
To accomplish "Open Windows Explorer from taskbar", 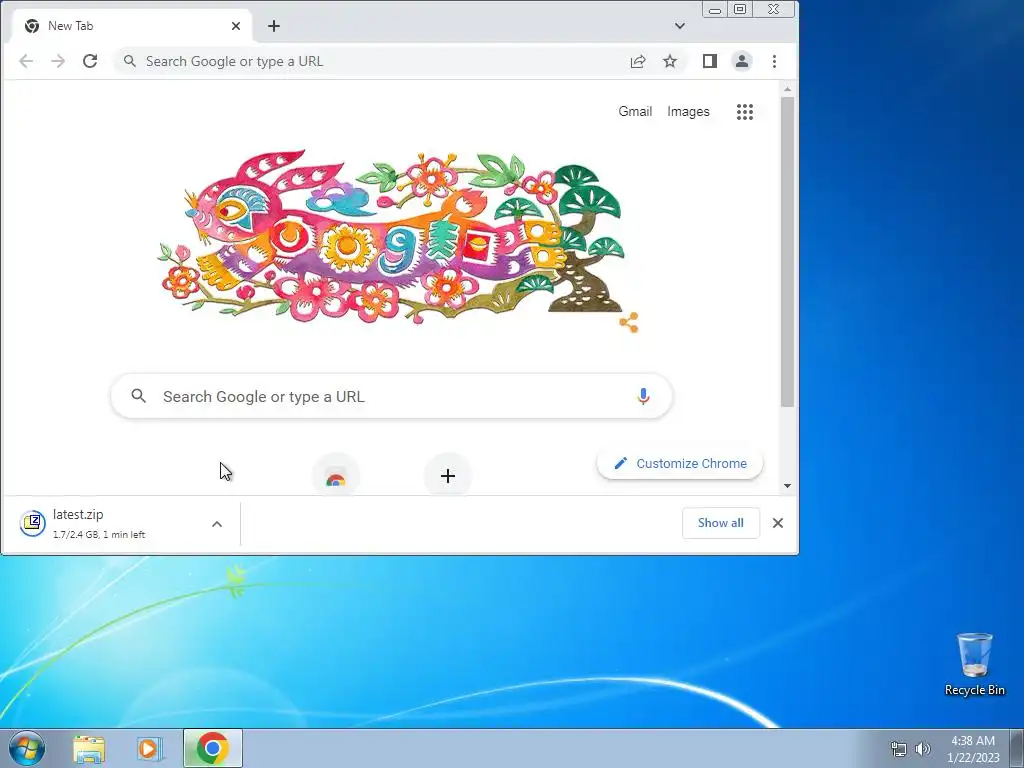I will [x=89, y=748].
